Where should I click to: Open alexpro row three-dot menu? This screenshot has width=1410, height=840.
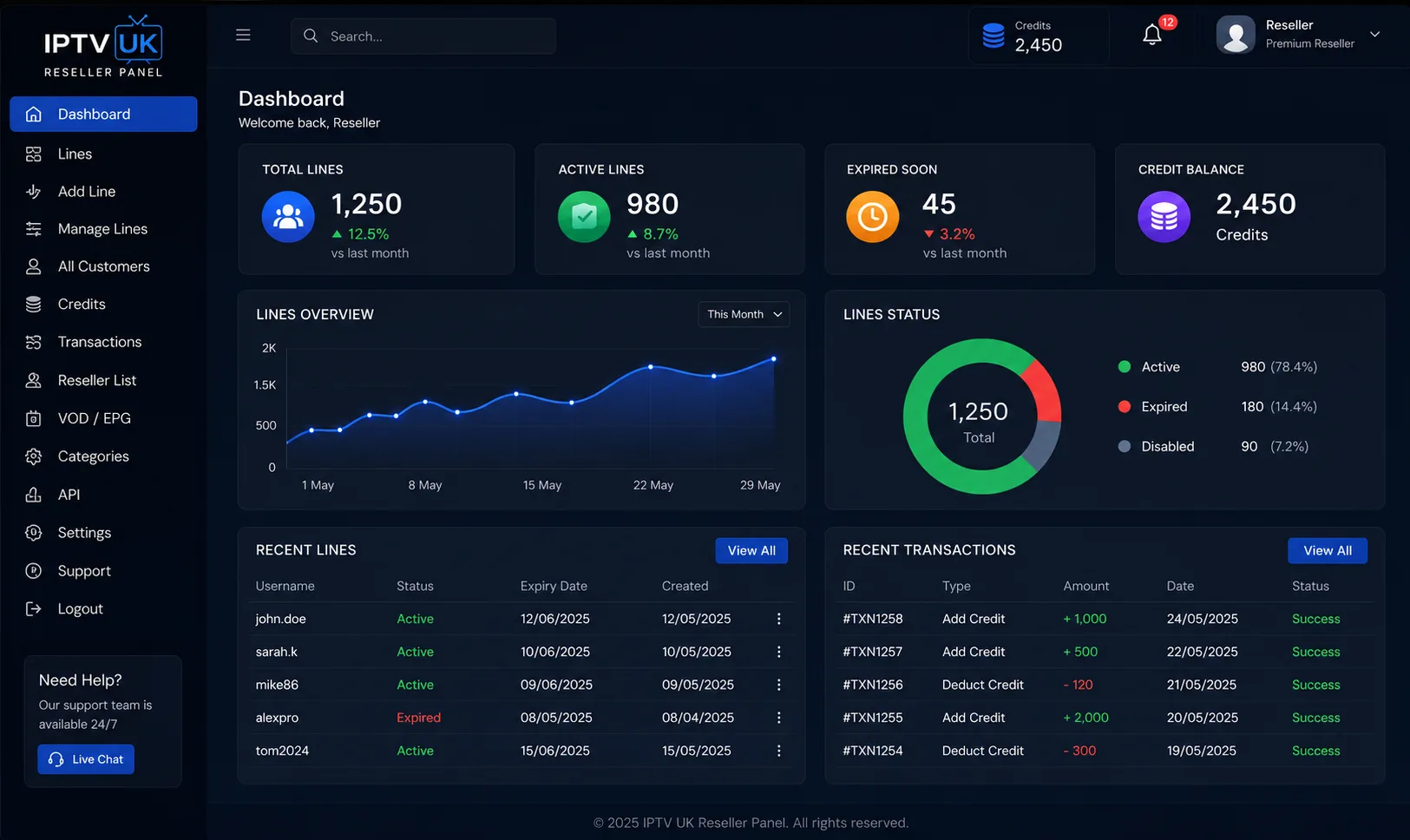[x=778, y=718]
